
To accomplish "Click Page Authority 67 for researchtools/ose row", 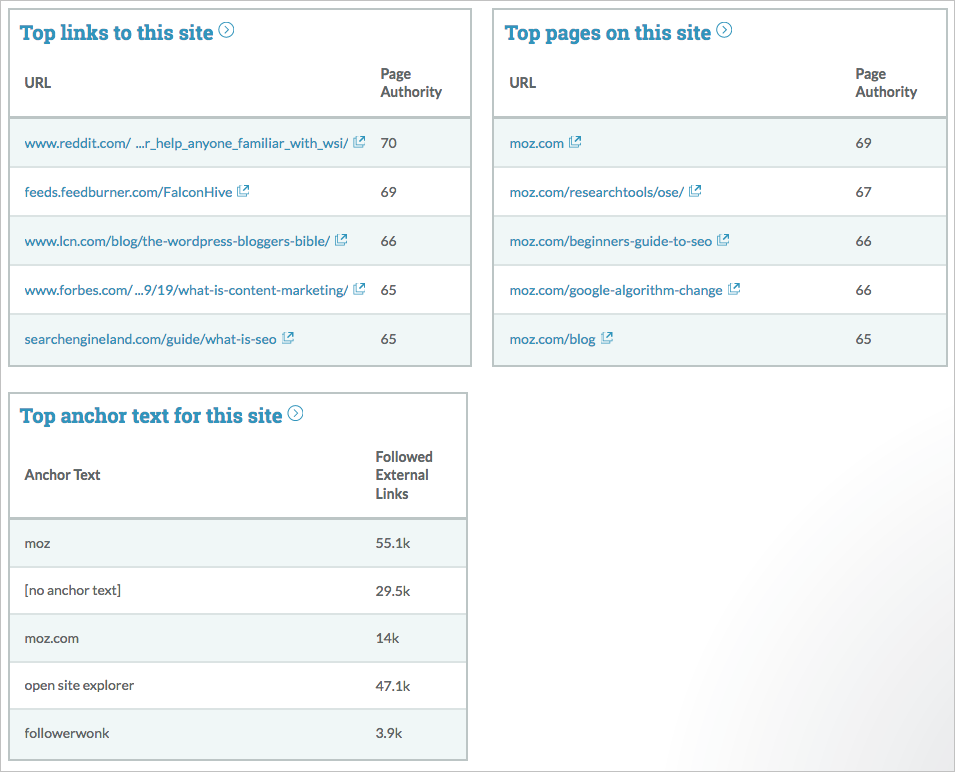I will coord(864,192).
